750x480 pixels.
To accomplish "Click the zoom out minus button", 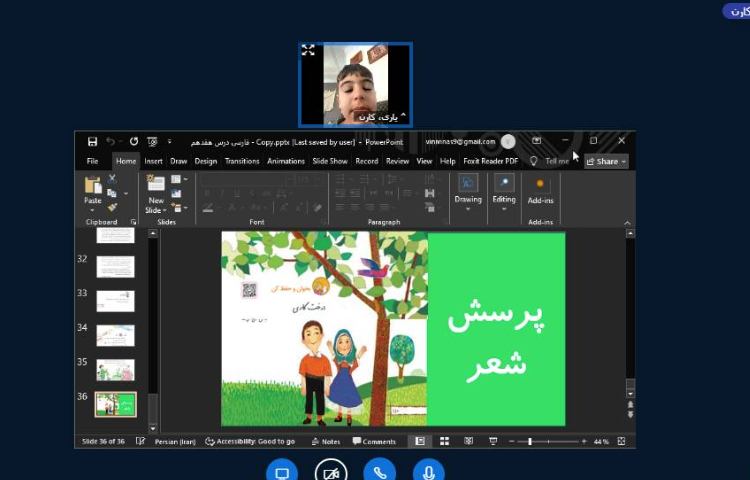I will click(512, 442).
